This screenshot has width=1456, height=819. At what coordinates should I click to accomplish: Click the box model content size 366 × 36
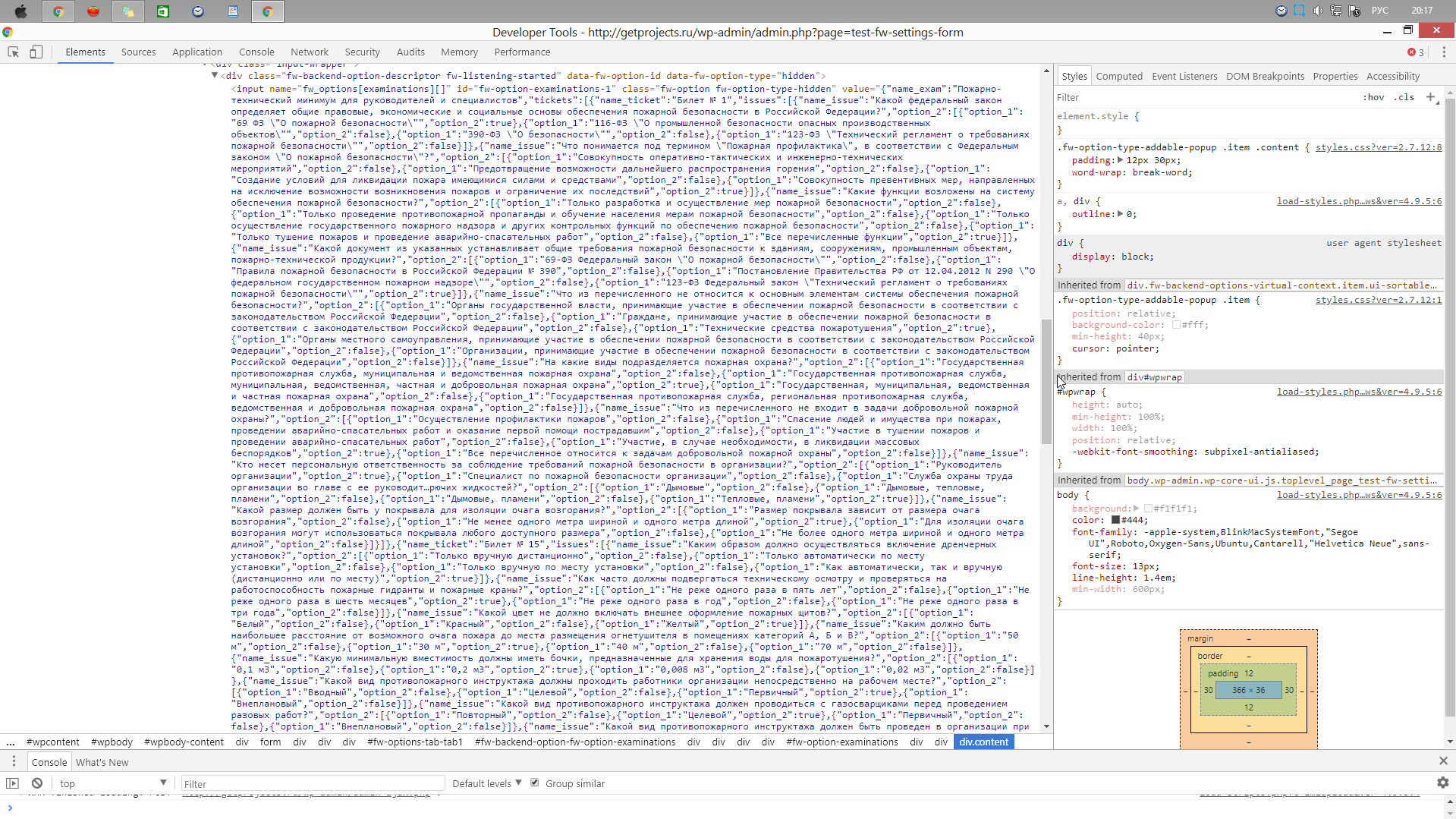tap(1248, 690)
